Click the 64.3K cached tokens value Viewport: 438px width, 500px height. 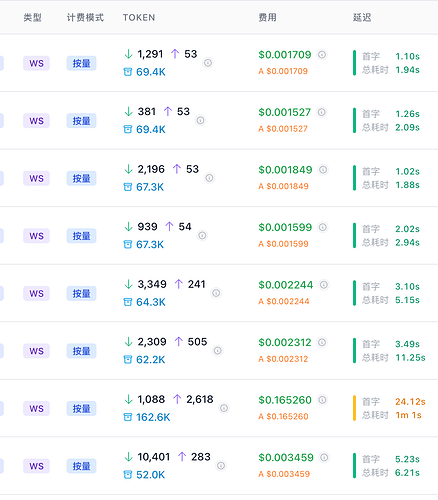(151, 302)
